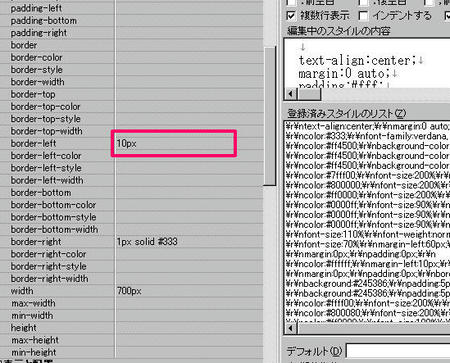
Task: Select the padding-left property row
Action: (132, 8)
